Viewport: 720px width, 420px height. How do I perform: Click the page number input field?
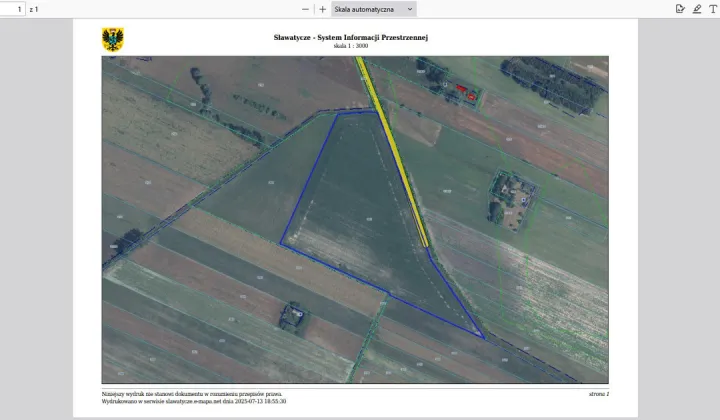click(x=14, y=9)
